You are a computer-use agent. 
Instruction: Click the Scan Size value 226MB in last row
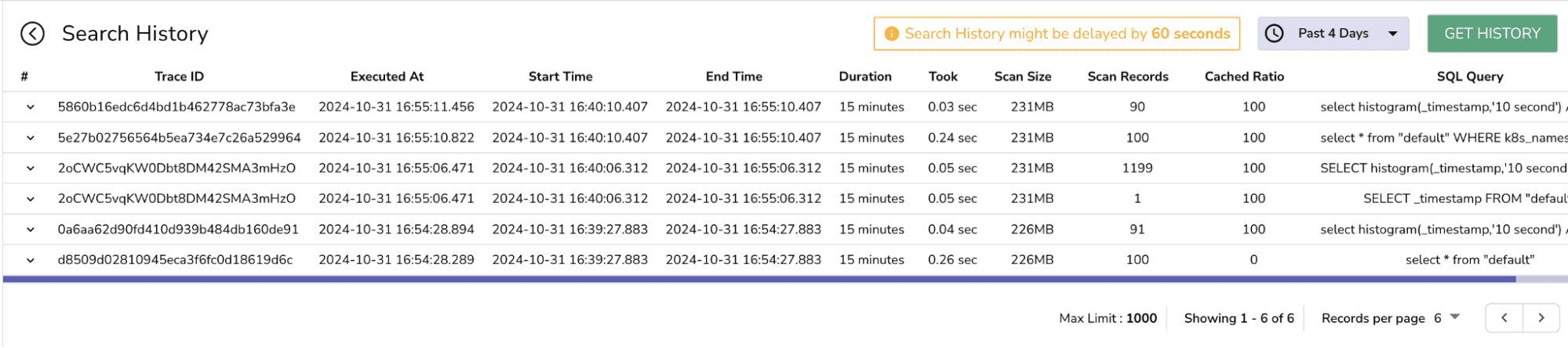coord(1031,260)
